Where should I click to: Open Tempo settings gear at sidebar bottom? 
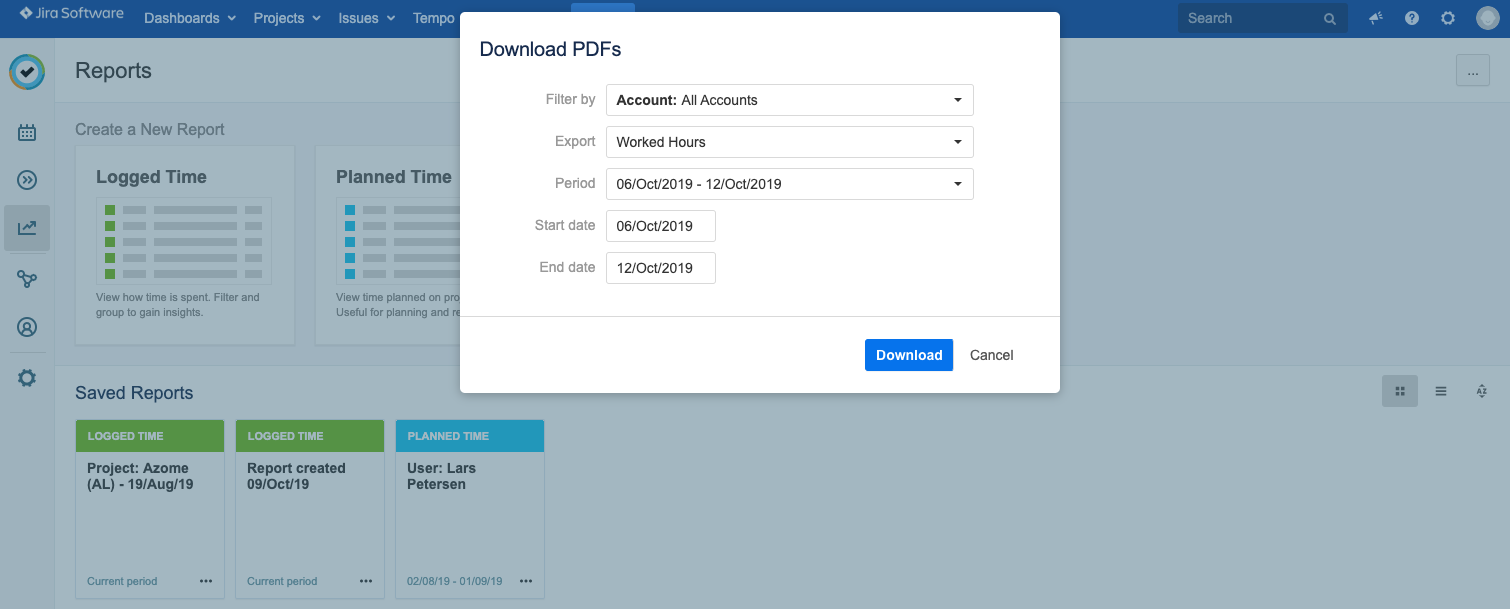(27, 378)
